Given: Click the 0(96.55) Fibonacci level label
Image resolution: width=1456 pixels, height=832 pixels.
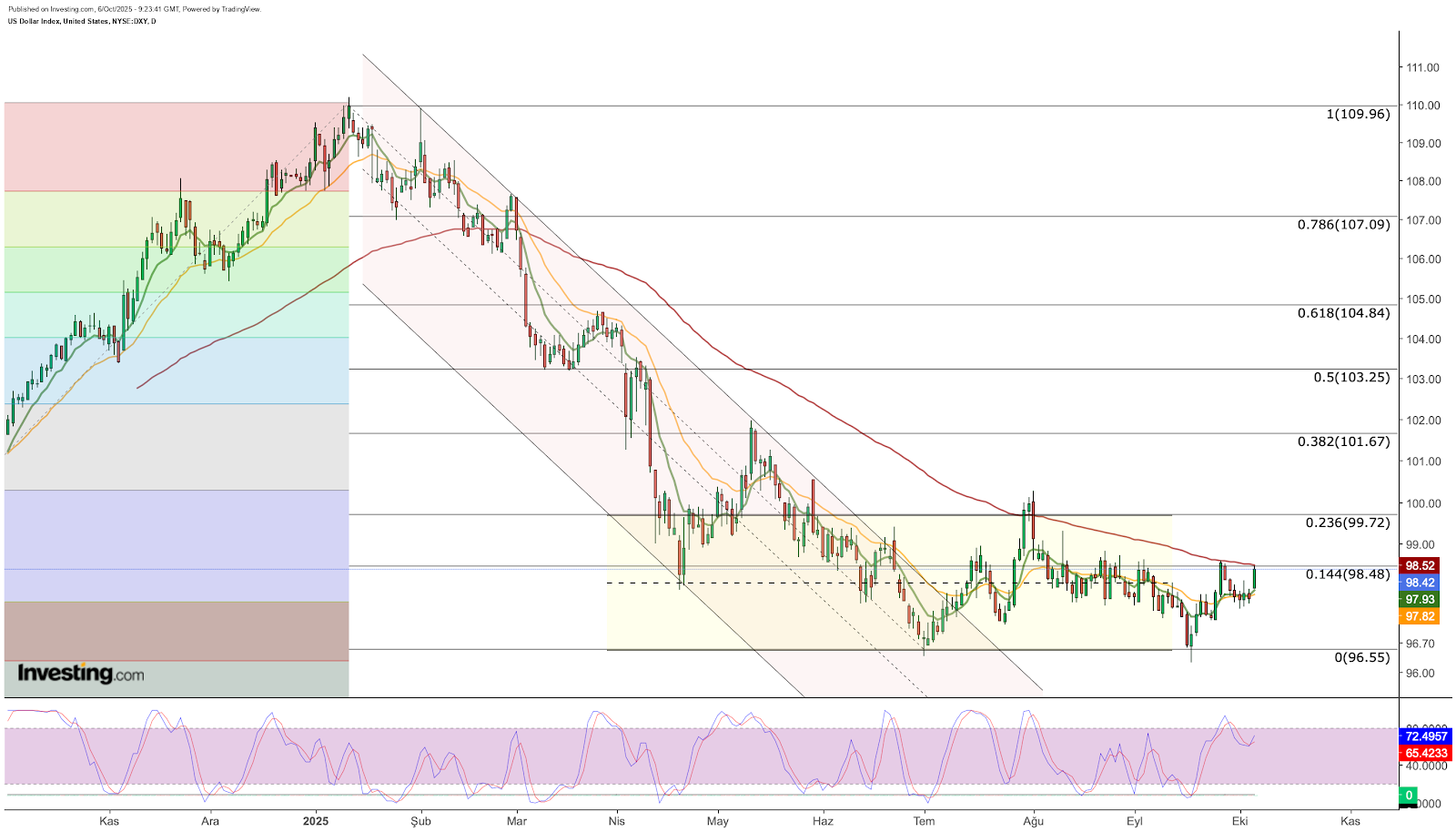Looking at the screenshot, I should coord(1361,657).
